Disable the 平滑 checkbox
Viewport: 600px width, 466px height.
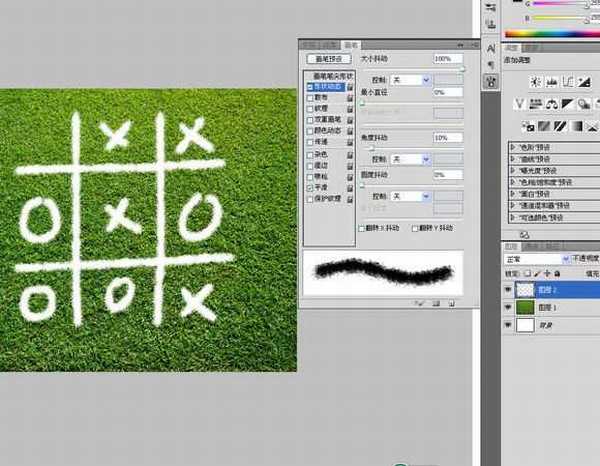click(310, 187)
